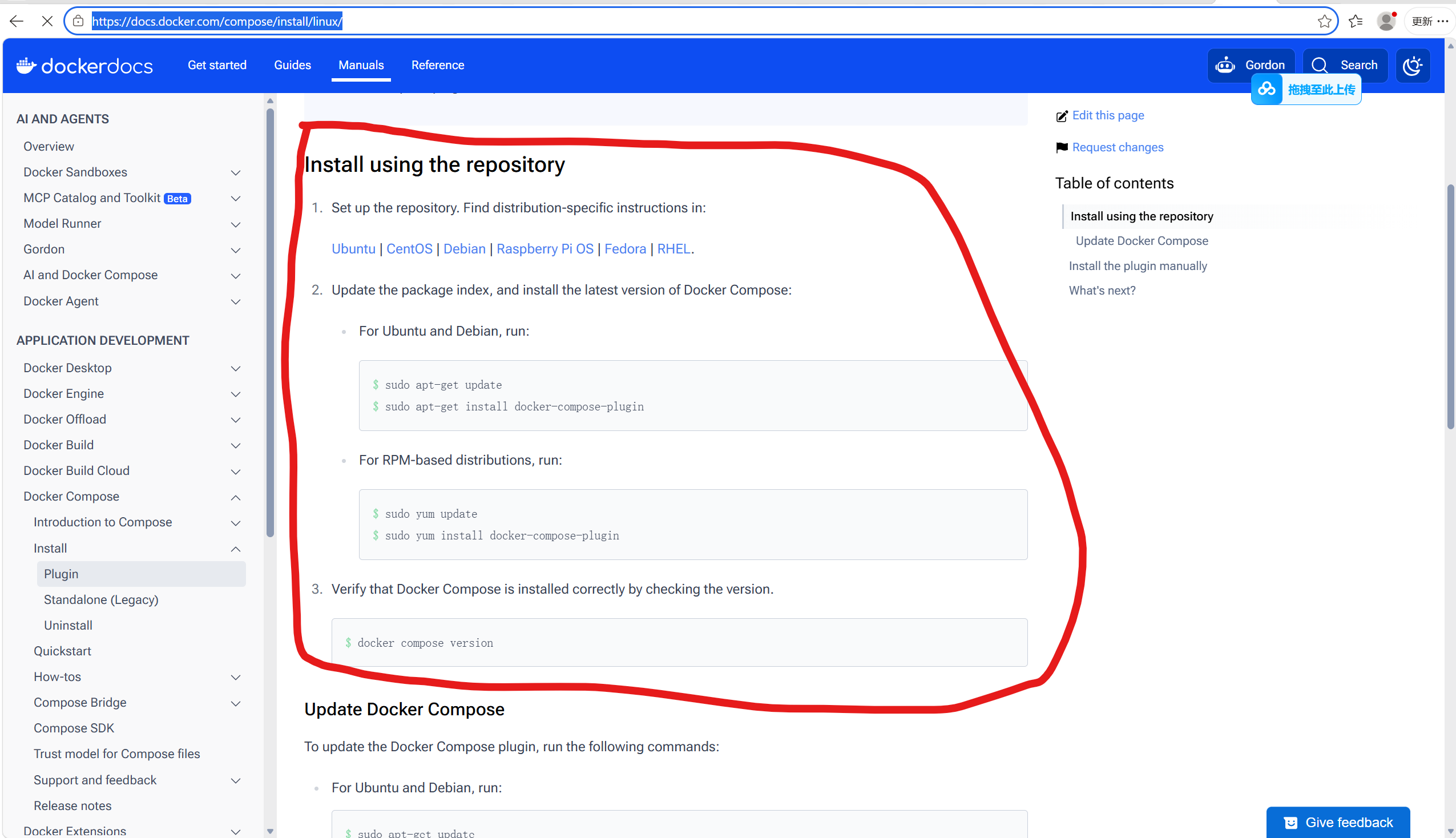Jump to Install using the repository
Screen dimensions: 1456x838
click(x=1142, y=217)
